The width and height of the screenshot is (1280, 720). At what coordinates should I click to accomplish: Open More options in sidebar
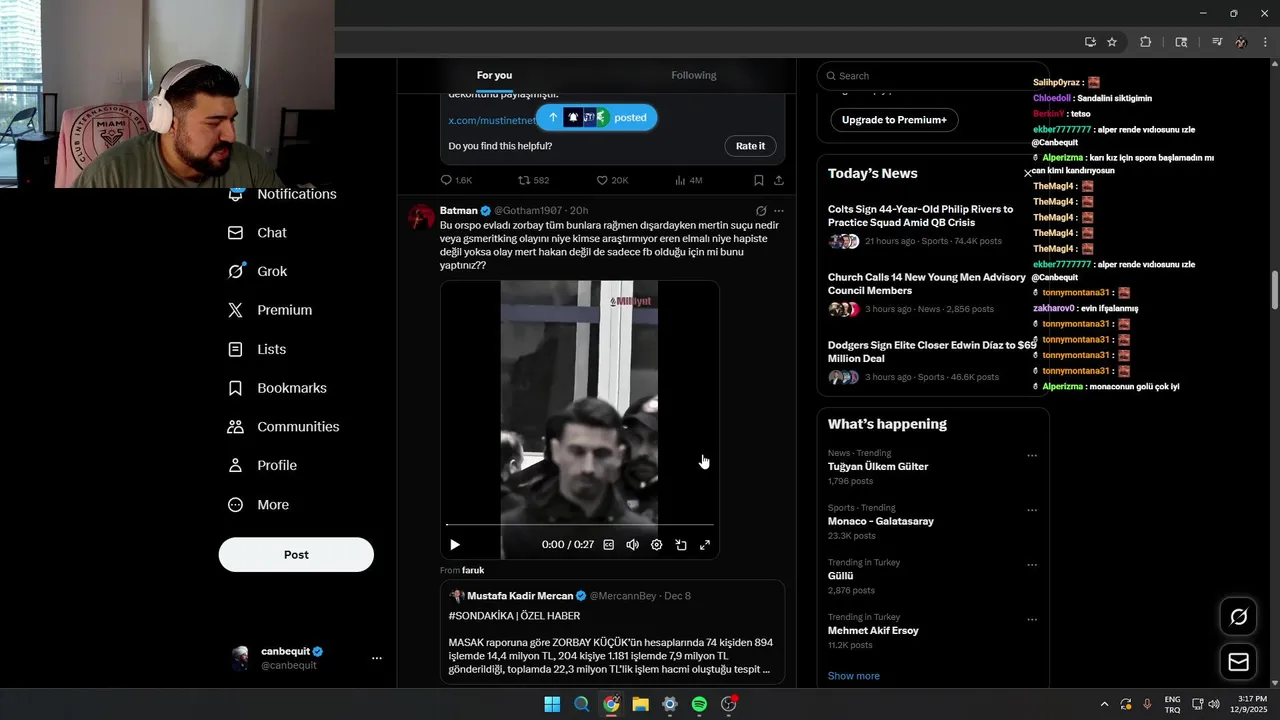258,505
